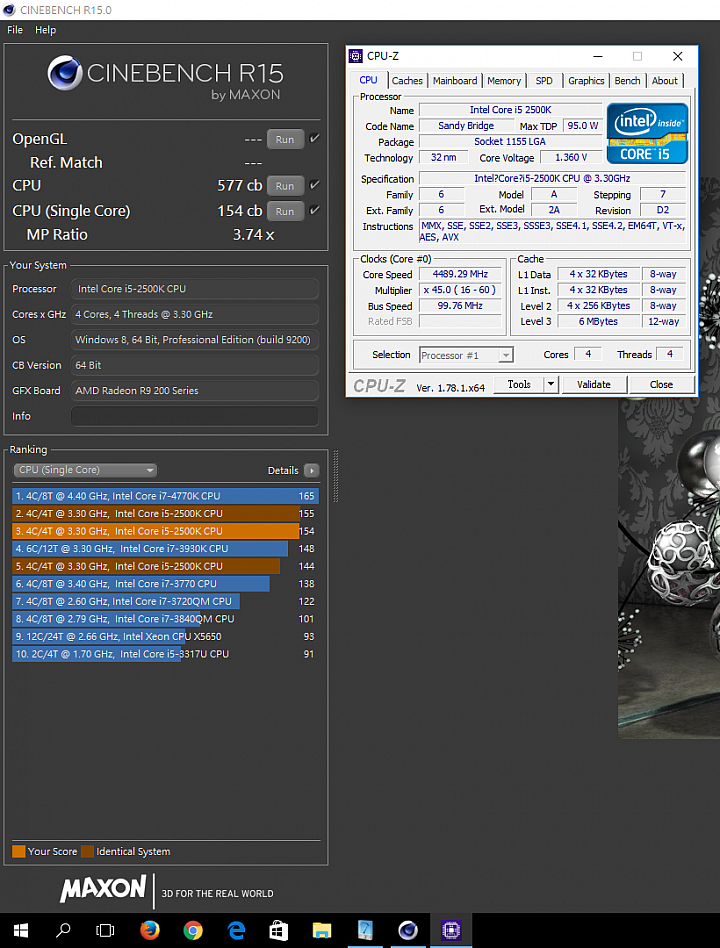This screenshot has width=720, height=948.
Task: Switch to the Cinebench taskbar icon
Action: (408, 930)
